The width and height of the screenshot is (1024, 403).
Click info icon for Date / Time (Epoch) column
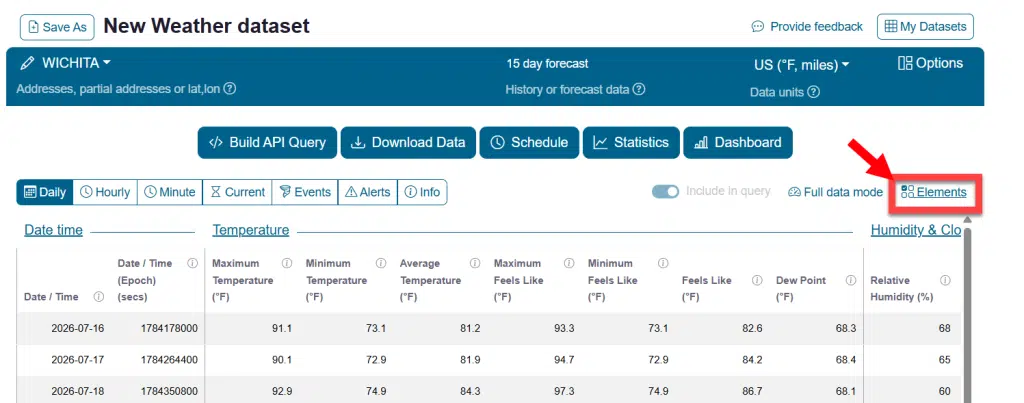(193, 263)
